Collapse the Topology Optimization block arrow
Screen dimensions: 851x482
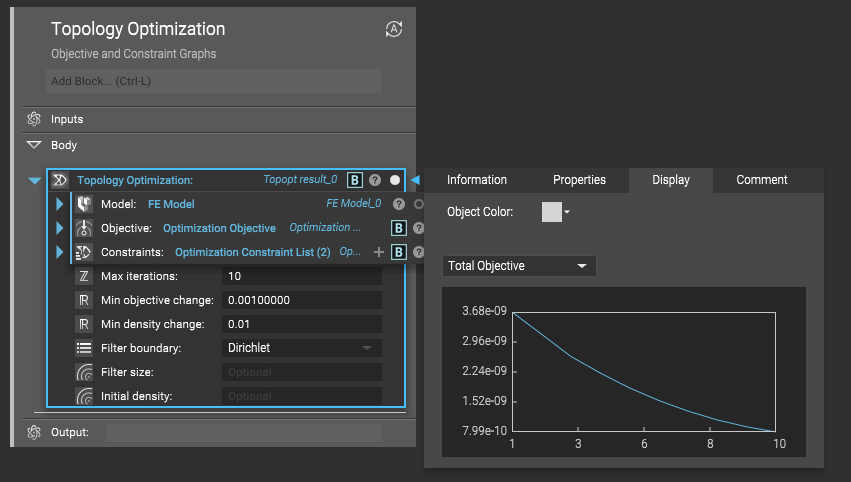click(x=35, y=180)
